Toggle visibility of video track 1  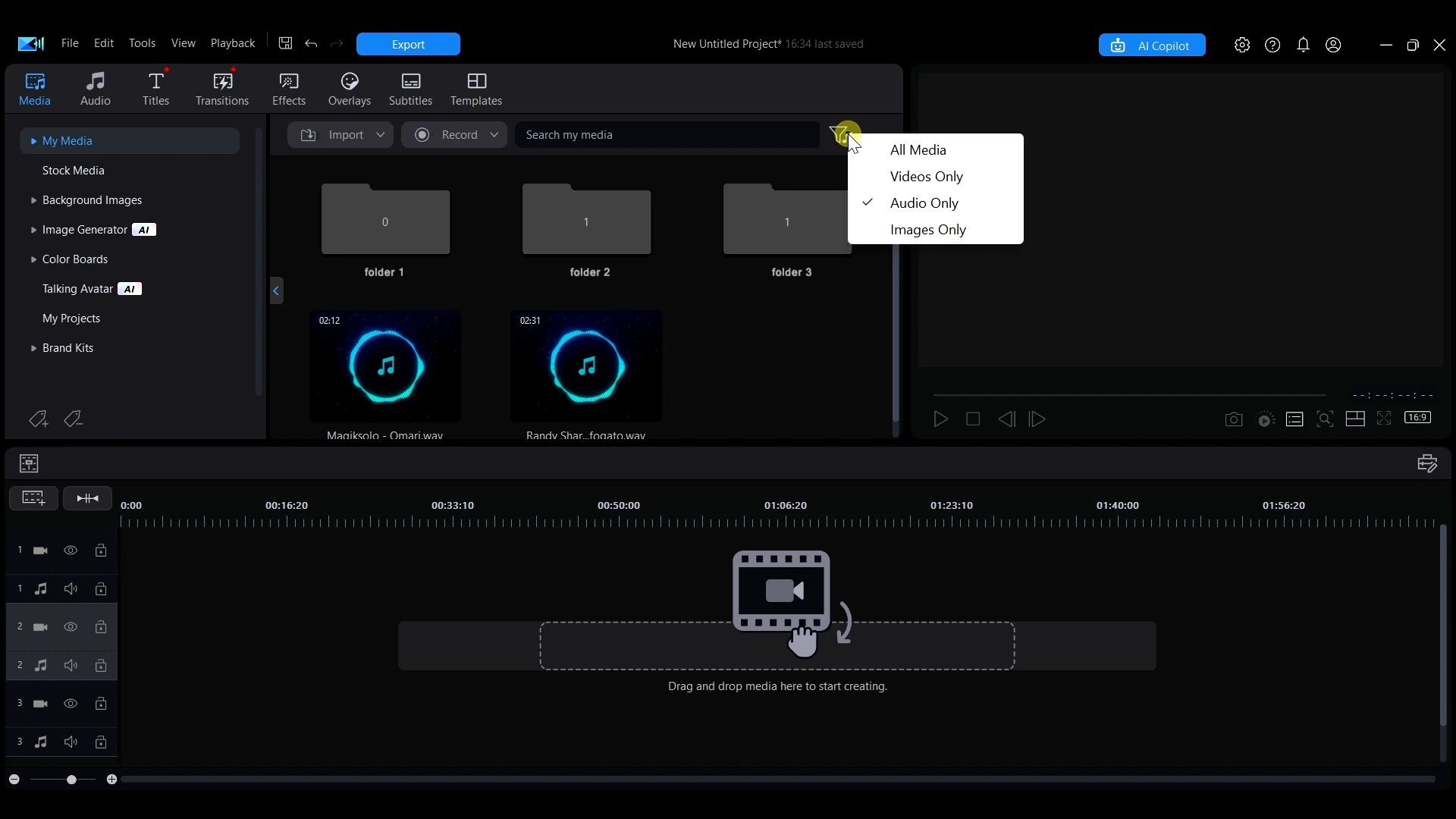(71, 551)
